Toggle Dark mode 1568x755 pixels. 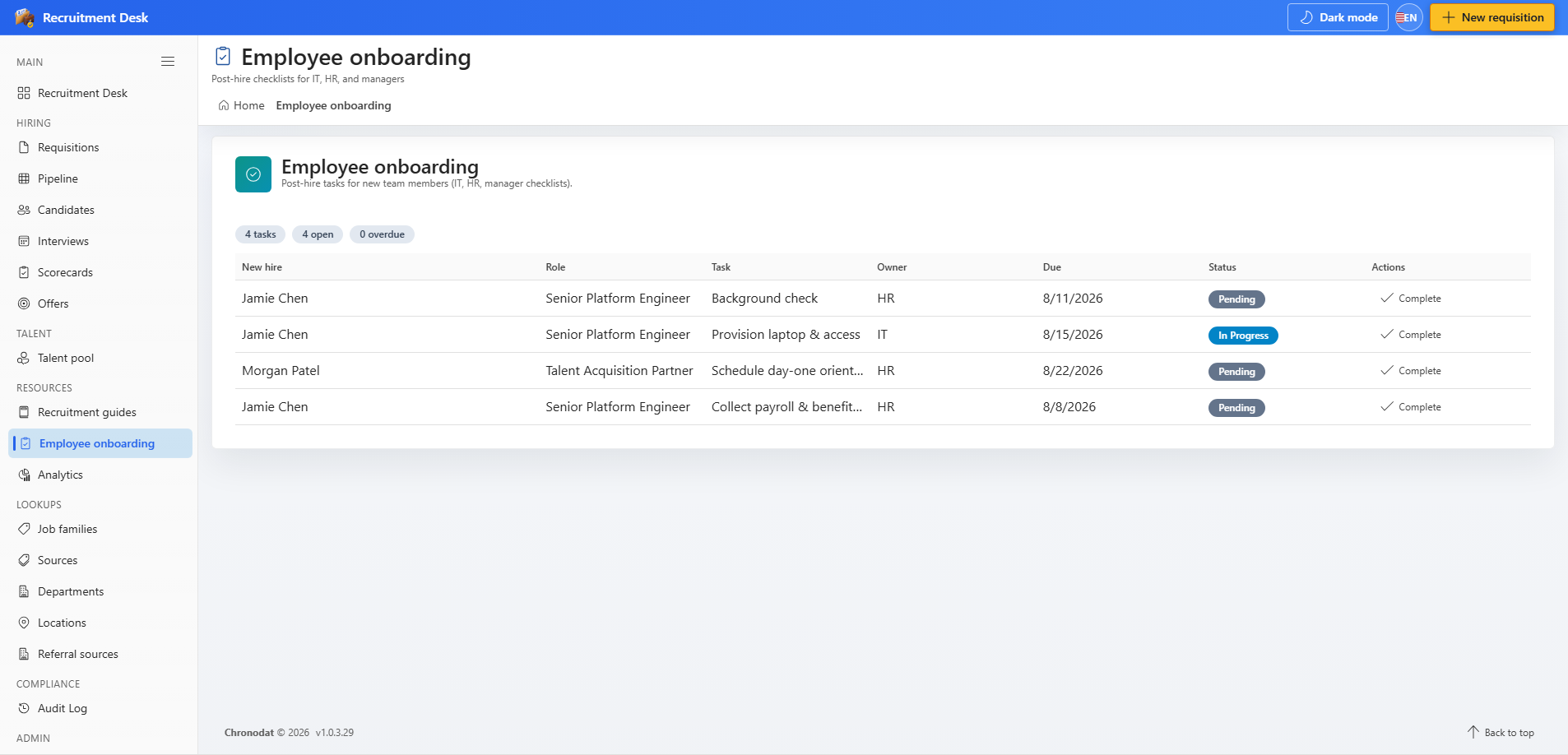[1338, 17]
